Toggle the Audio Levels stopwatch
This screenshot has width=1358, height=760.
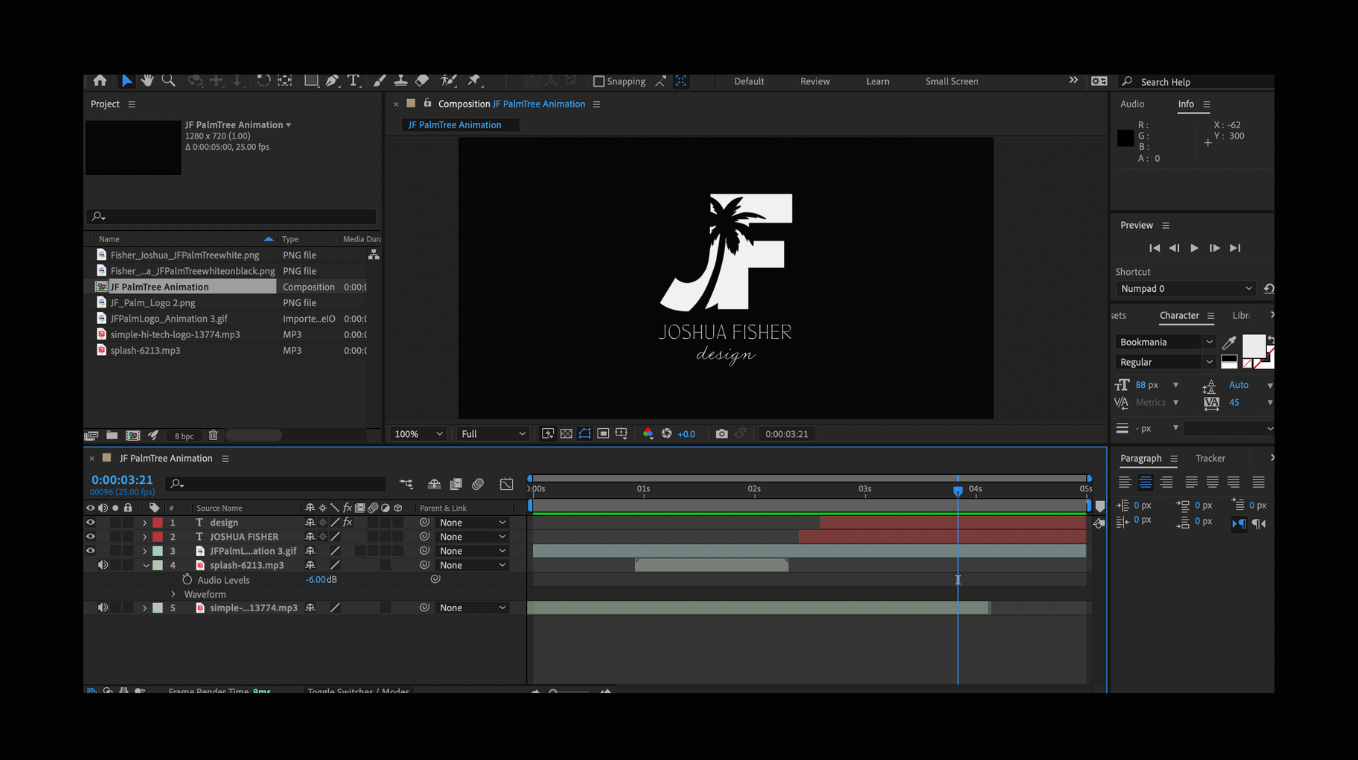(x=187, y=580)
